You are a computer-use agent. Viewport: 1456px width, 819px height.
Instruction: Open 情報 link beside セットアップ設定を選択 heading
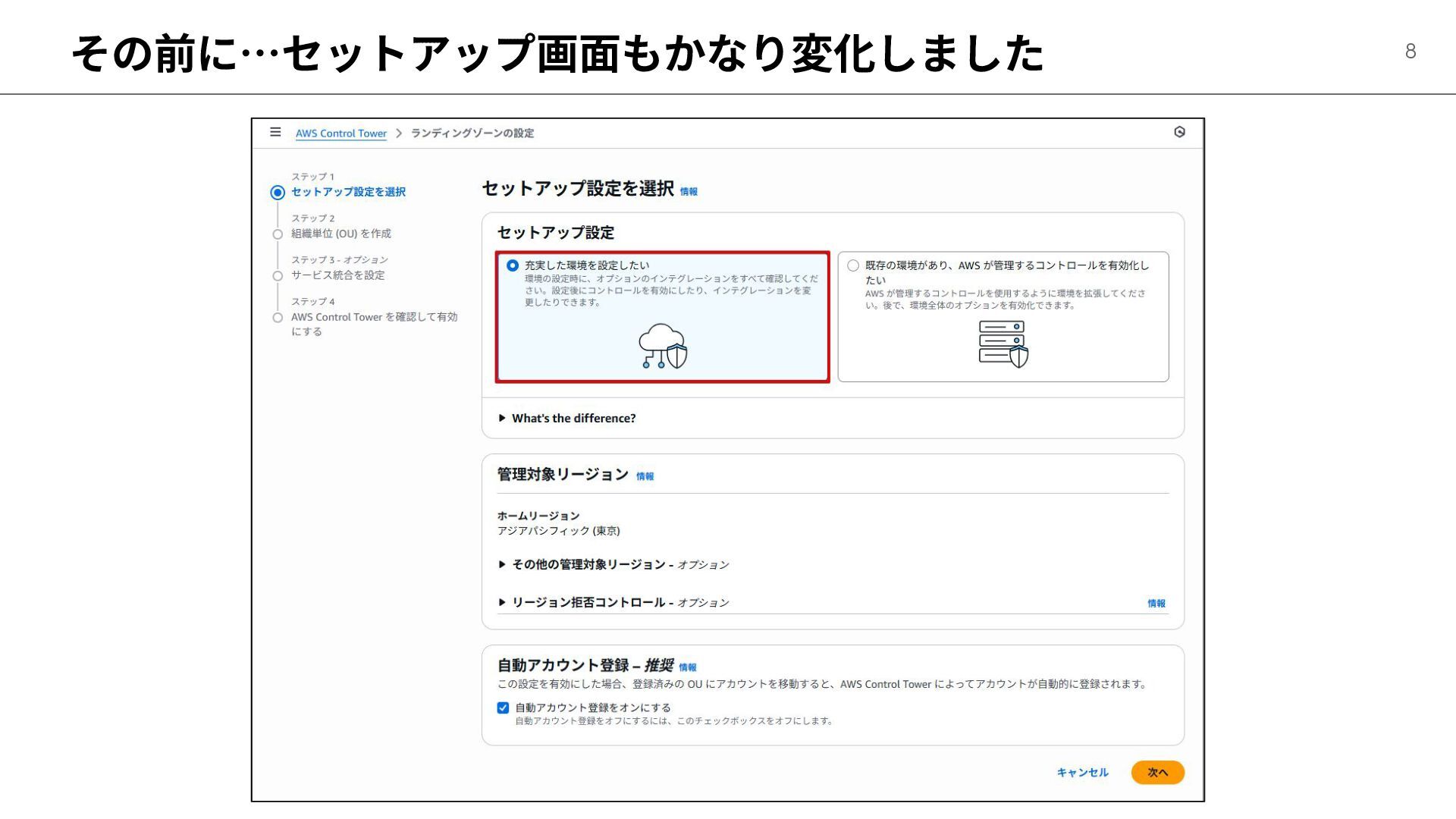coord(689,192)
